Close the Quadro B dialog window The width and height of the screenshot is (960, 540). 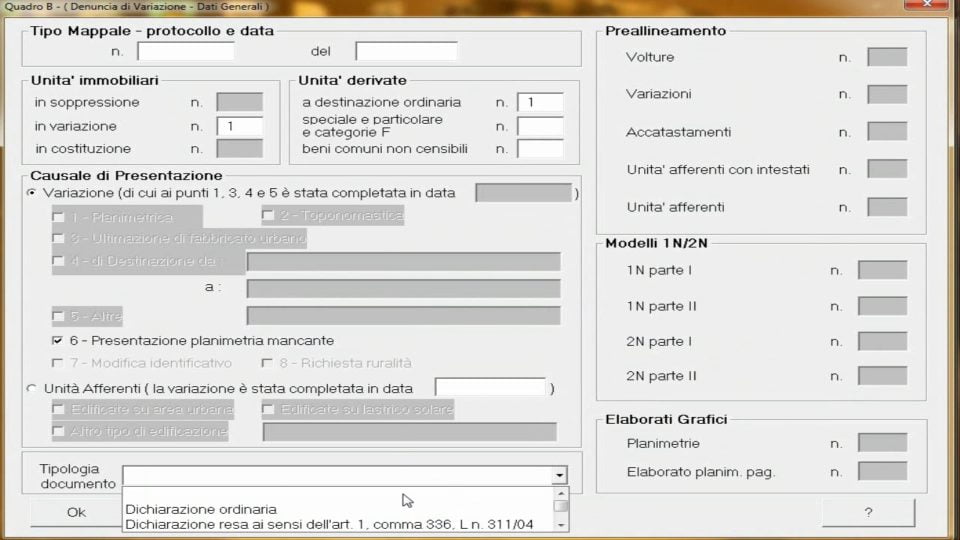(x=926, y=4)
